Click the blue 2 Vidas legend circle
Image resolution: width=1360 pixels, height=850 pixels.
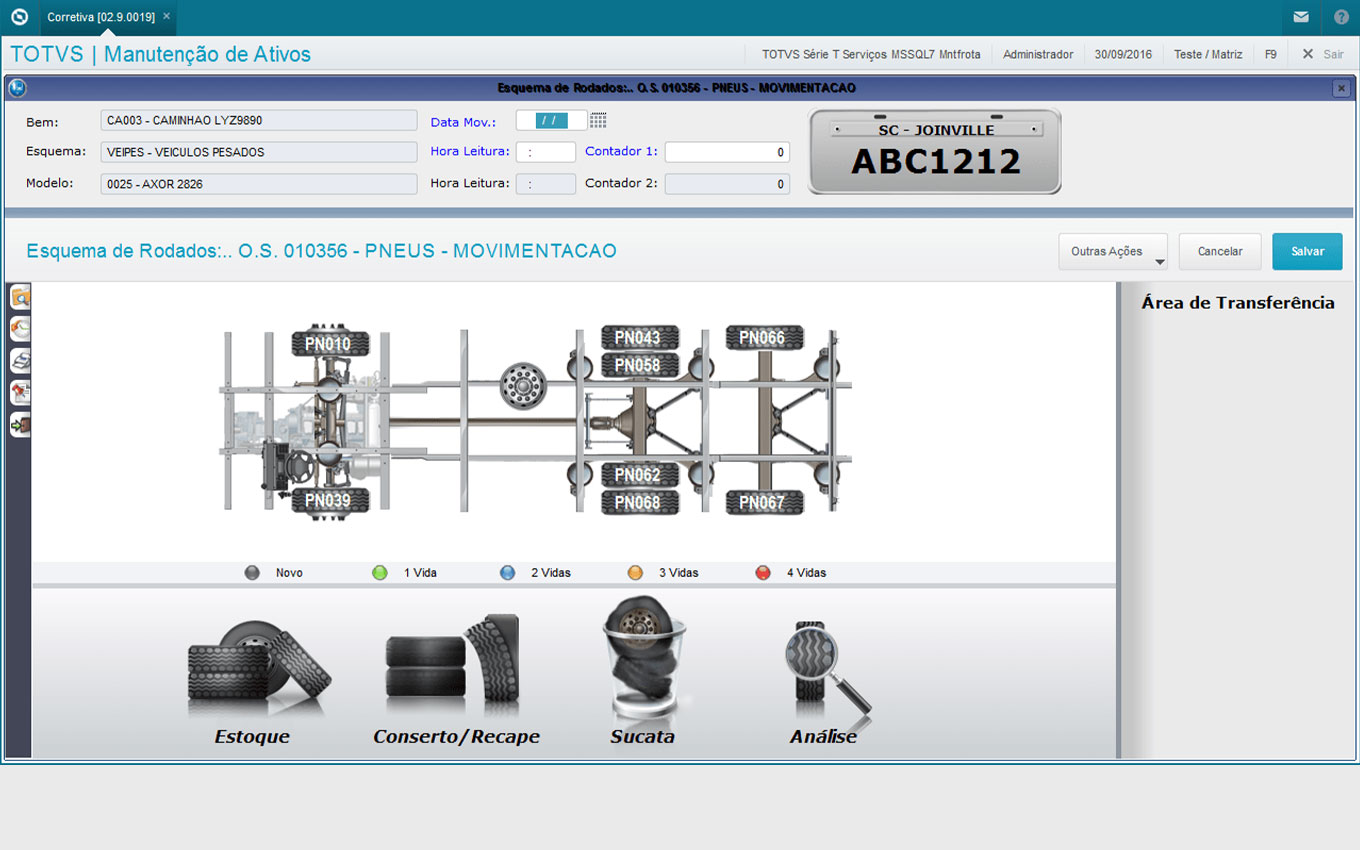pos(507,573)
